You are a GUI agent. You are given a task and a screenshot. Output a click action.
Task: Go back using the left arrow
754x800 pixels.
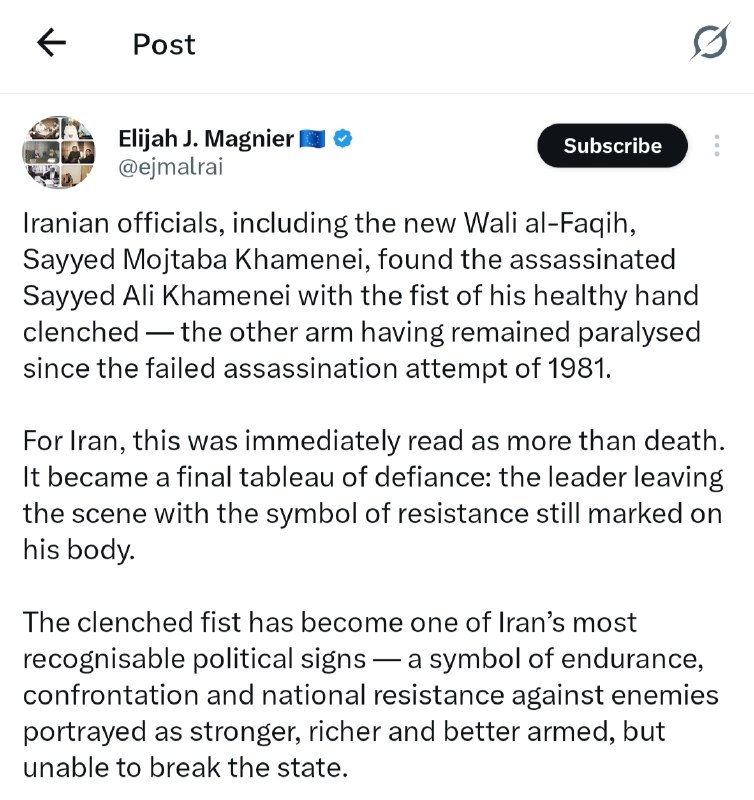[x=52, y=42]
